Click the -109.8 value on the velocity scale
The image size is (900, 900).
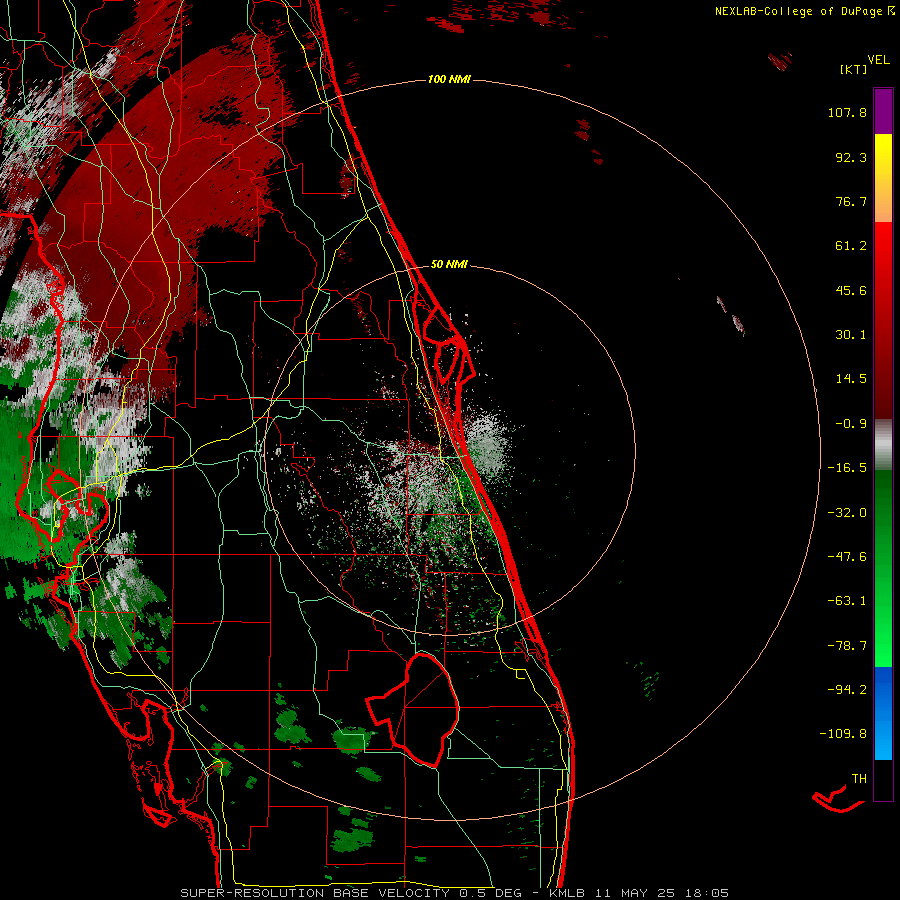843,734
